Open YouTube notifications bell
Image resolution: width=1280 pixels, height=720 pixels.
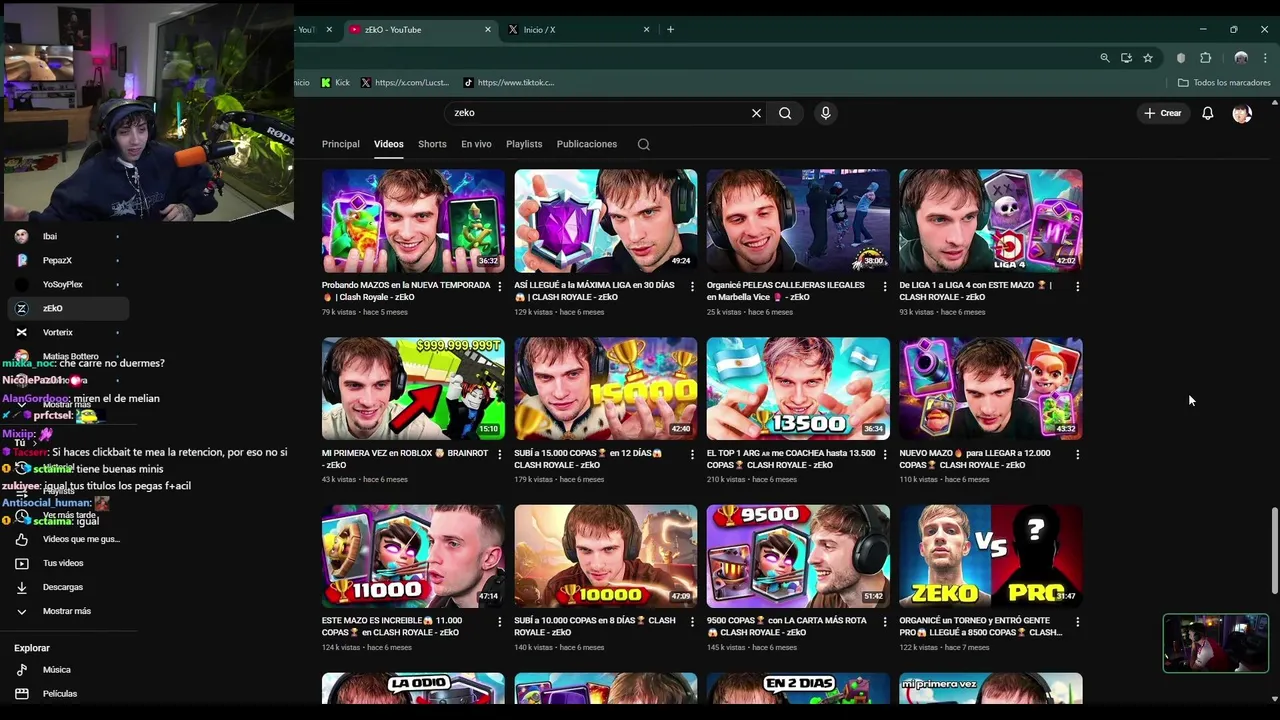point(1207,113)
